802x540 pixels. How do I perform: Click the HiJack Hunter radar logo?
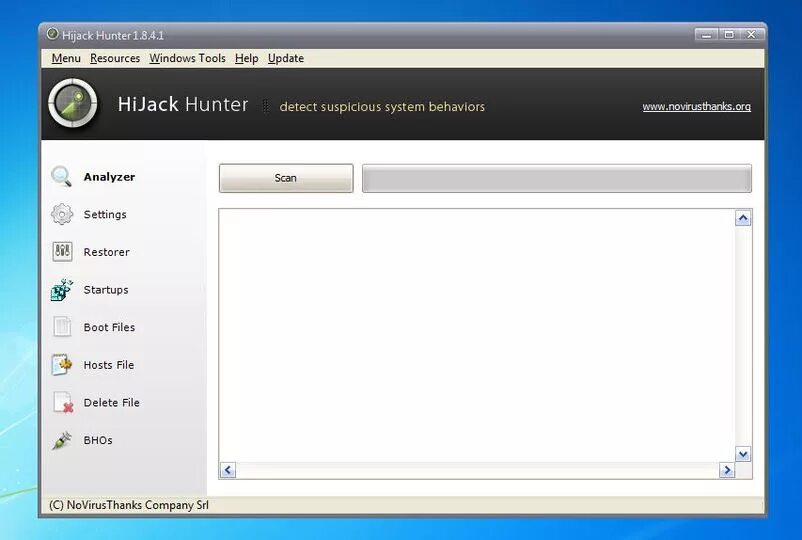(x=73, y=103)
